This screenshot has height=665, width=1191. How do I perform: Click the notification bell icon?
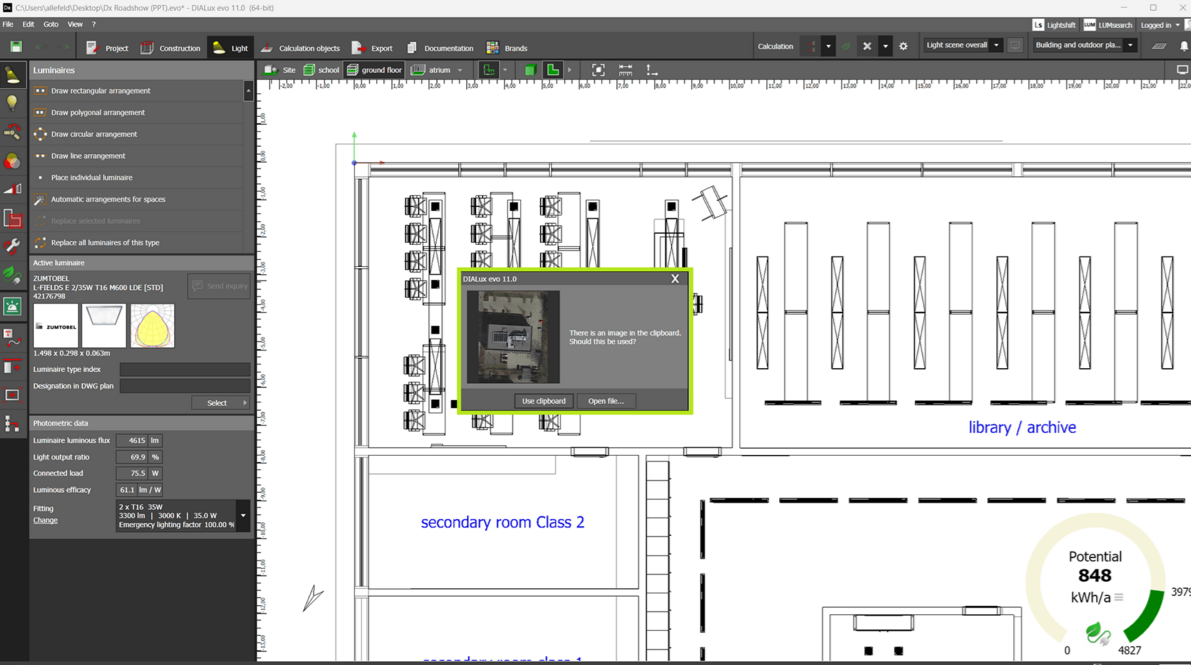[1183, 46]
